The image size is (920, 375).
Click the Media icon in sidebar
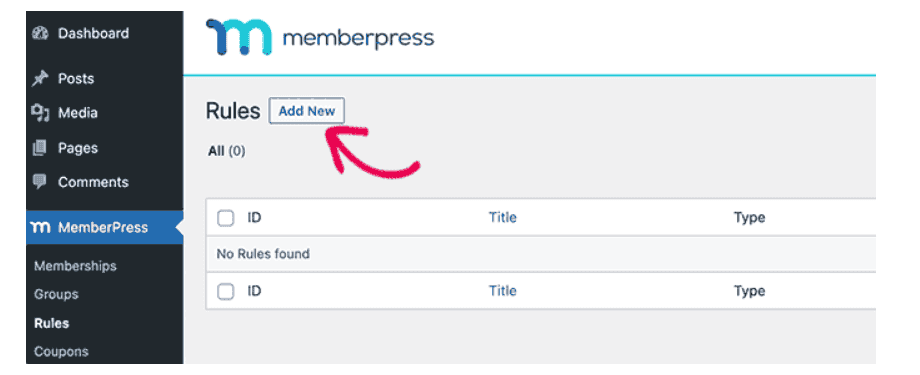(x=40, y=113)
